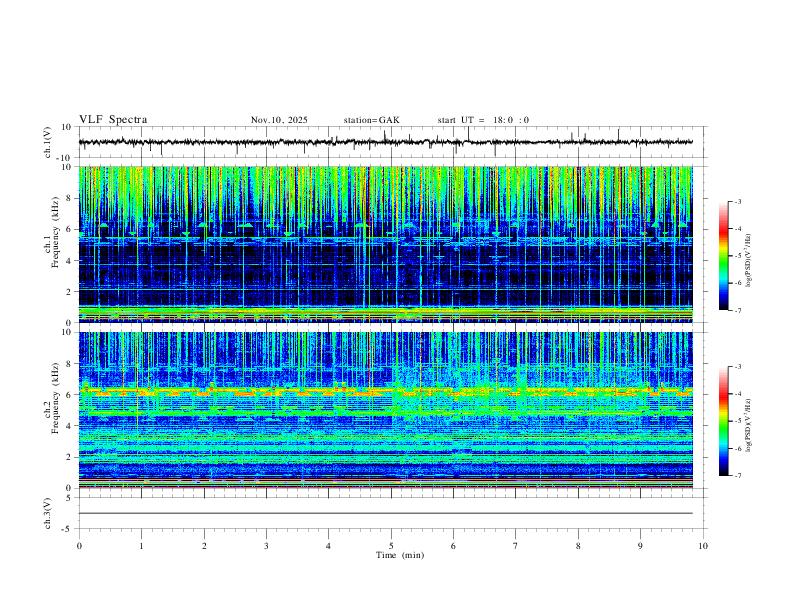Click the "1" tick on the time axis
The image size is (792, 612).
tap(141, 546)
